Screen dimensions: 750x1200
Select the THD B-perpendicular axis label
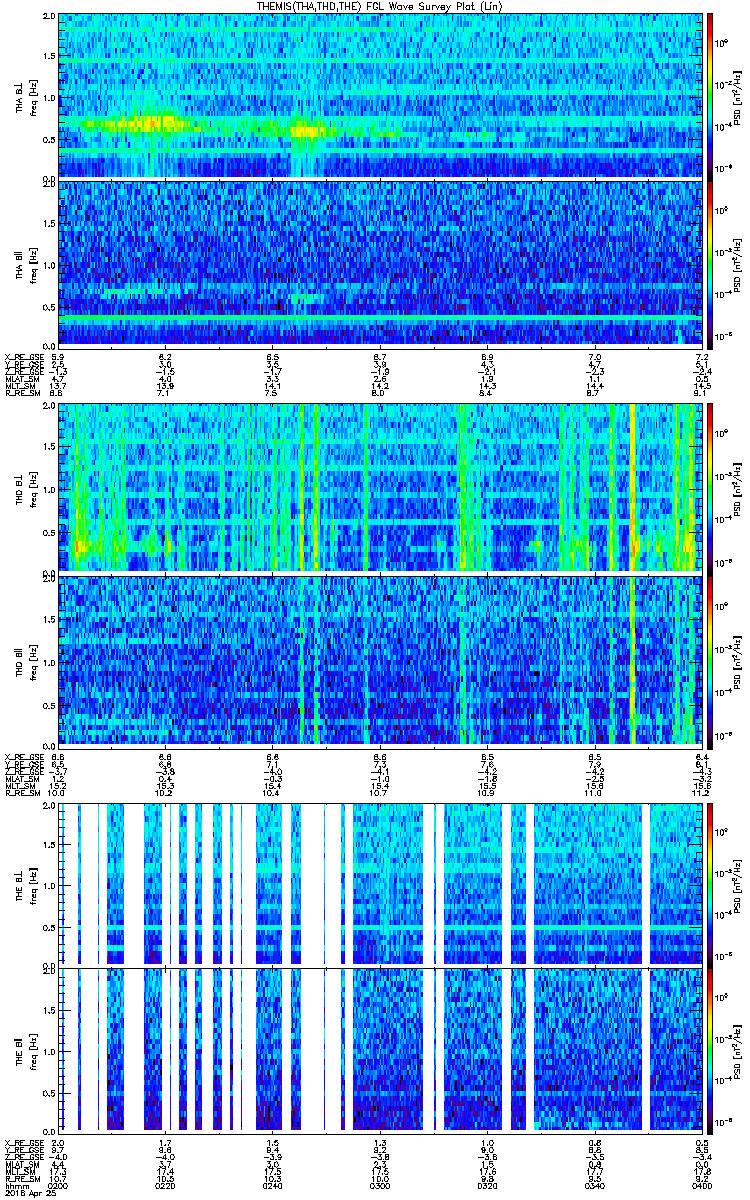[x=19, y=490]
